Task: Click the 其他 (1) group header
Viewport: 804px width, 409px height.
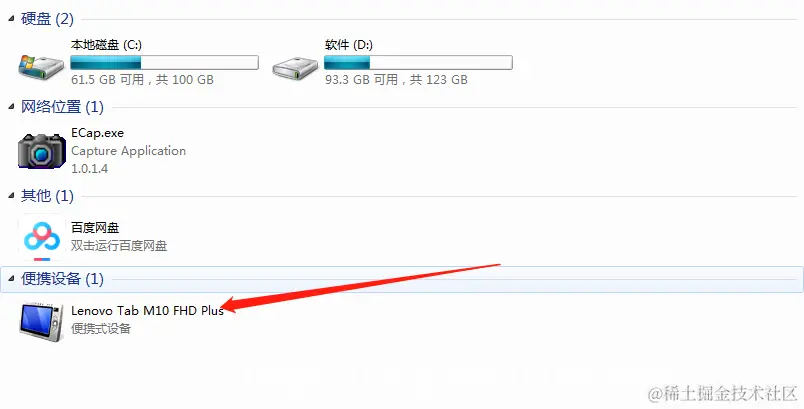Action: point(47,196)
